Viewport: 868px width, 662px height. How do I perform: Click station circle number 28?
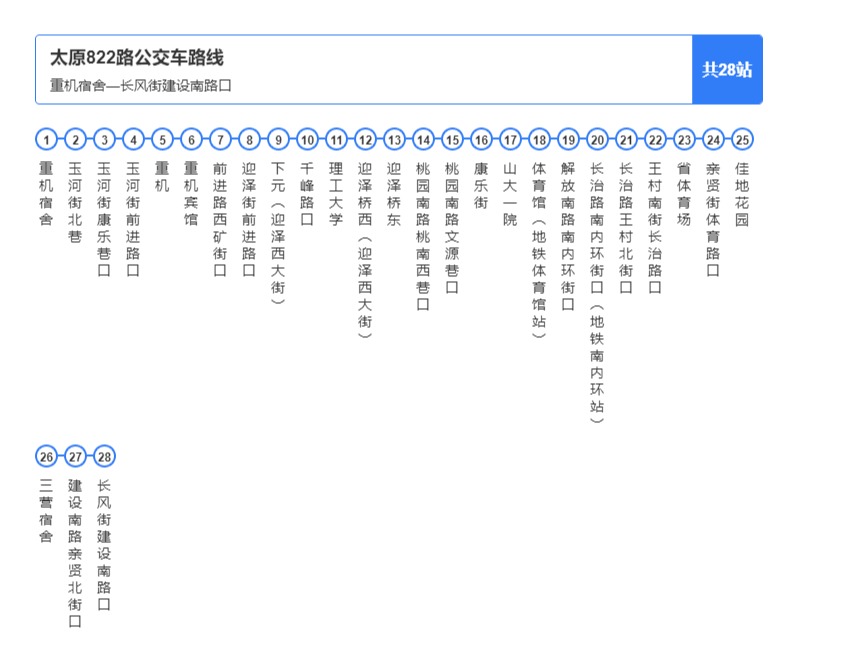[105, 457]
